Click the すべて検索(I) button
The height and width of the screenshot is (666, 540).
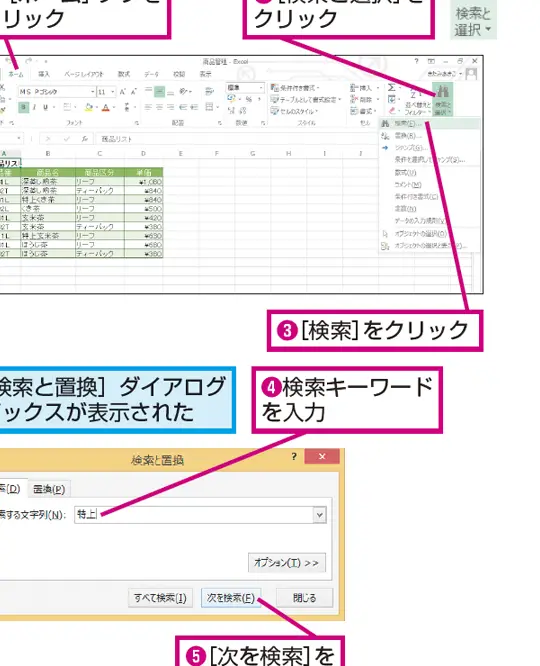160,598
